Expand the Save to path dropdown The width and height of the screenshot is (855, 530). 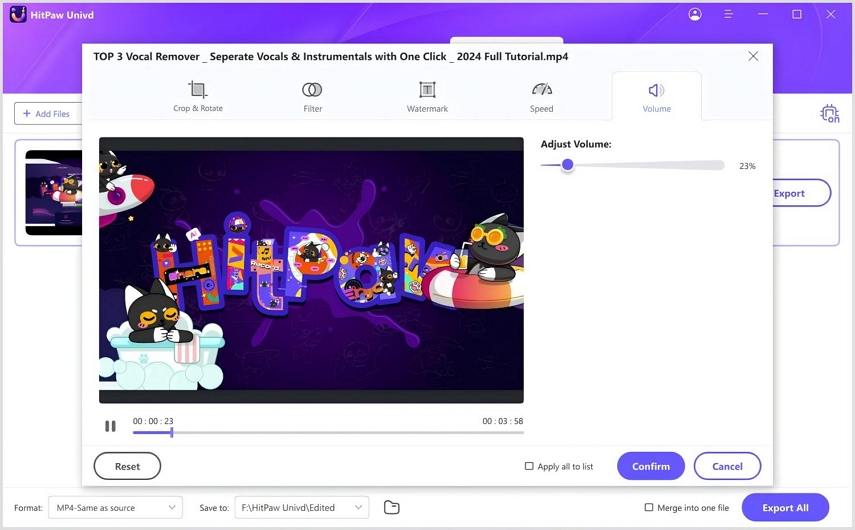[302, 508]
